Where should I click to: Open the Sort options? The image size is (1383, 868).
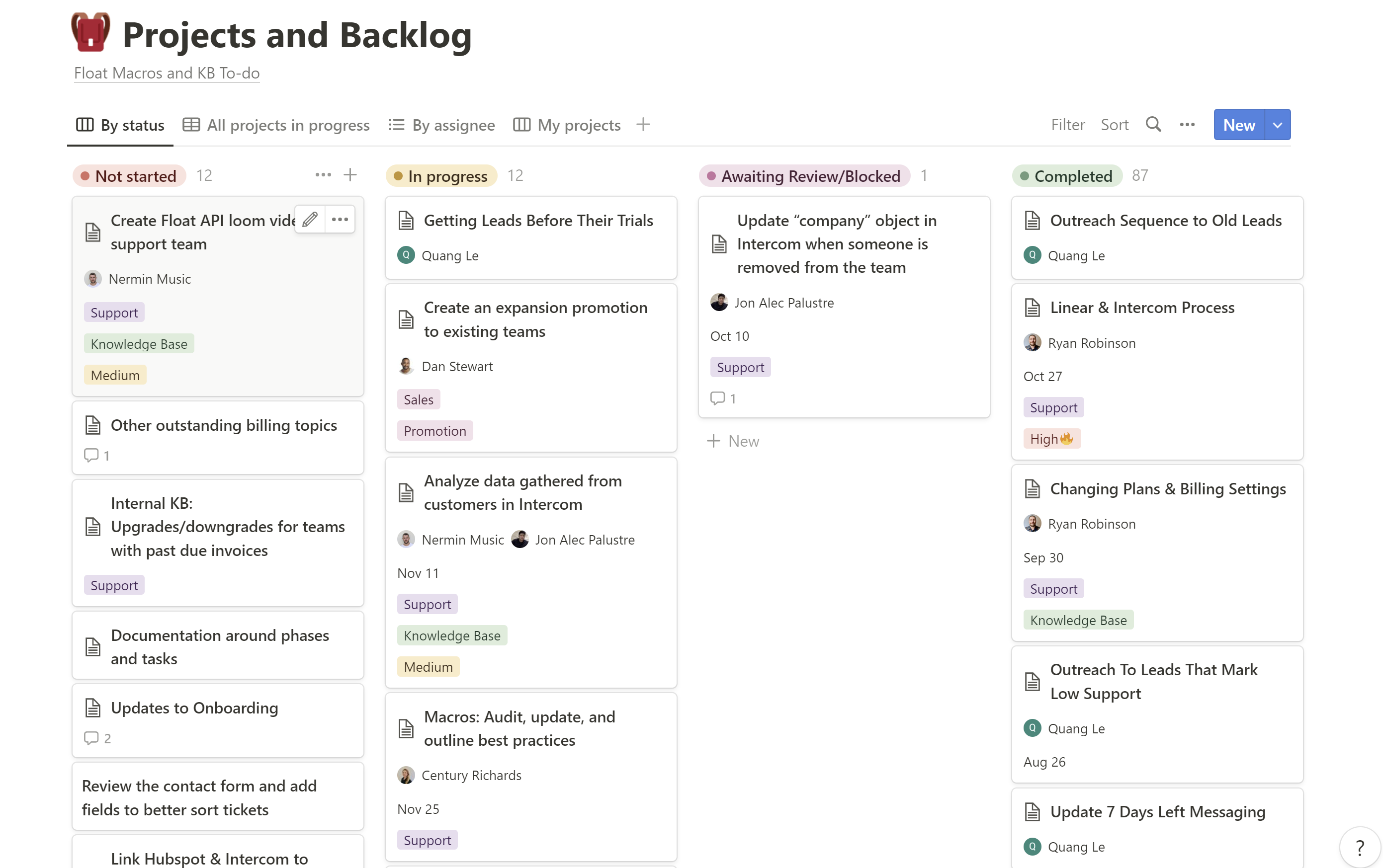click(1114, 125)
